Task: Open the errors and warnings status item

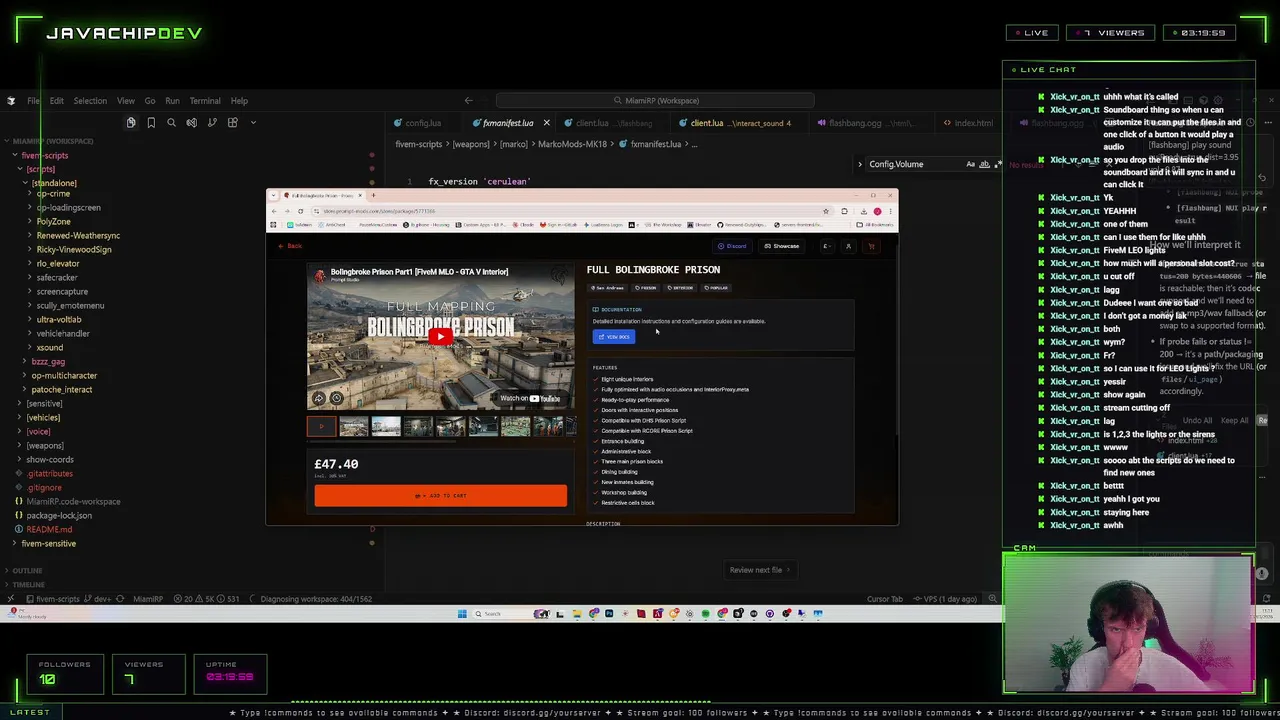Action: point(205,599)
